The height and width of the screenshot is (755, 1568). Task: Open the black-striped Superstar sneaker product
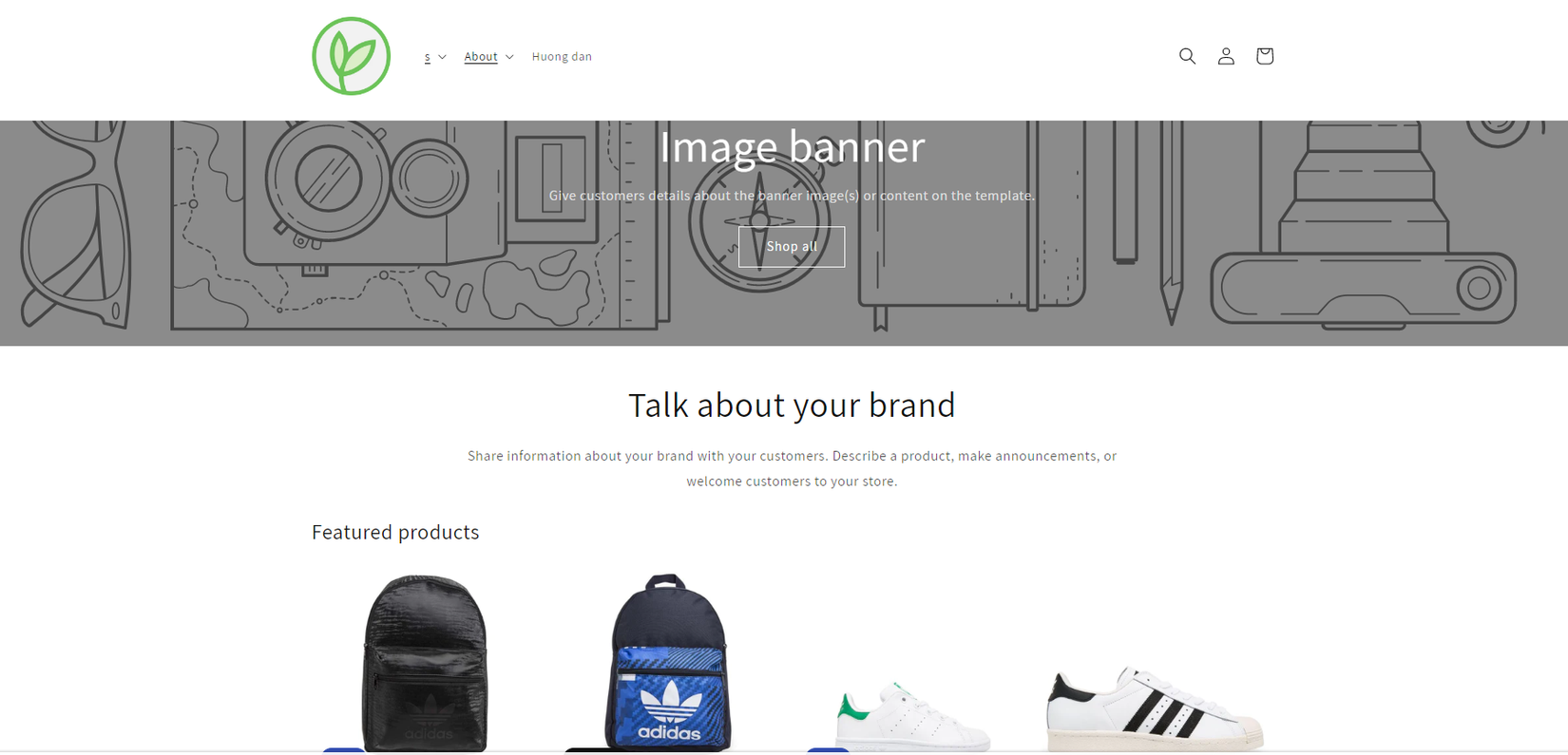(1155, 708)
